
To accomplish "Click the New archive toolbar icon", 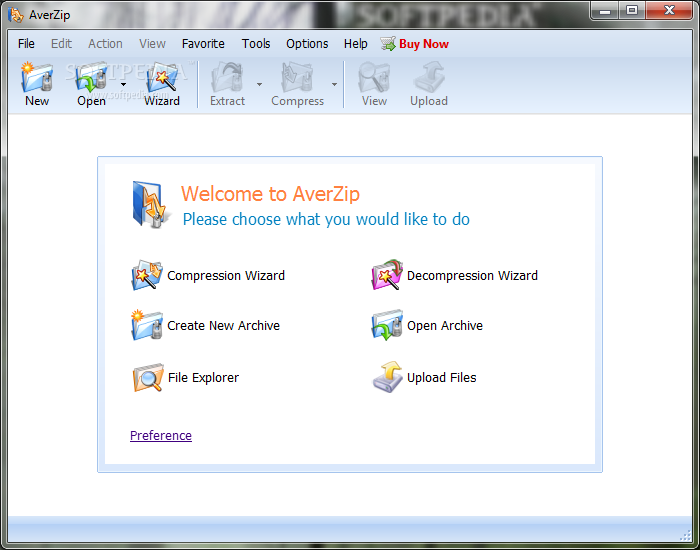I will click(x=37, y=77).
